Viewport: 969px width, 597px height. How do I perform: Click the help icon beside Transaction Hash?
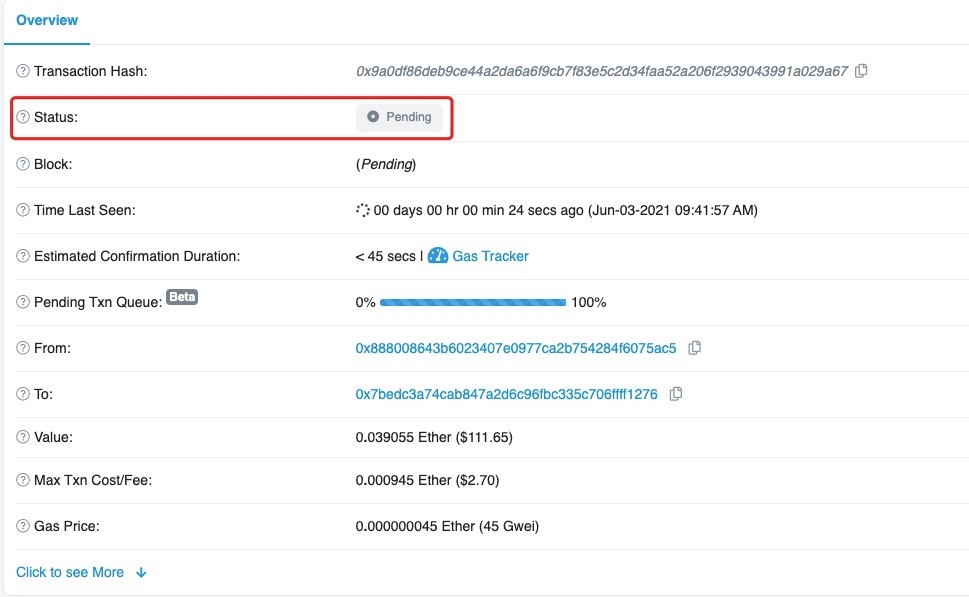pyautogui.click(x=23, y=71)
